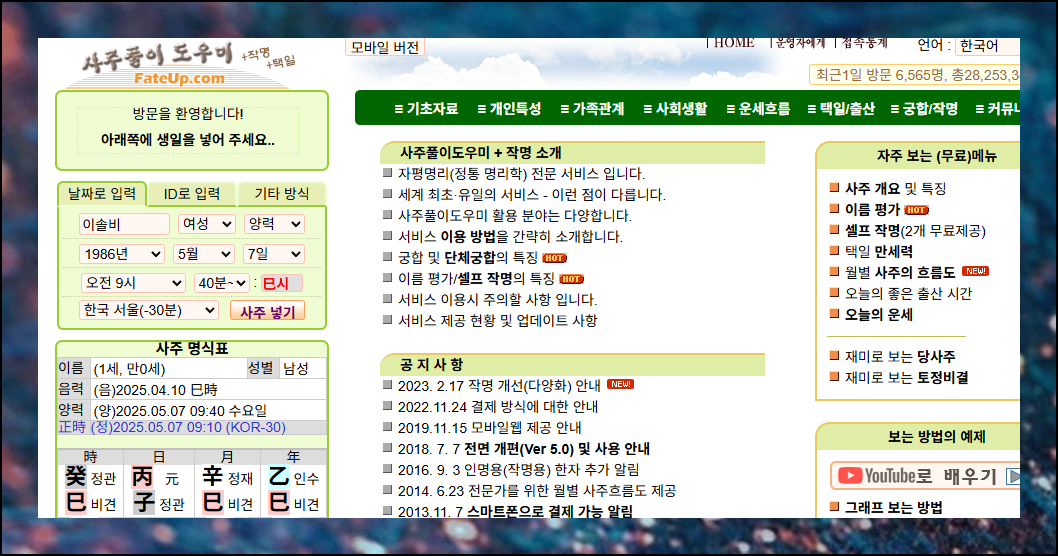Open 2014. 6.23 월별 사주흐름도 notice
Image resolution: width=1058 pixels, height=556 pixels.
point(536,491)
